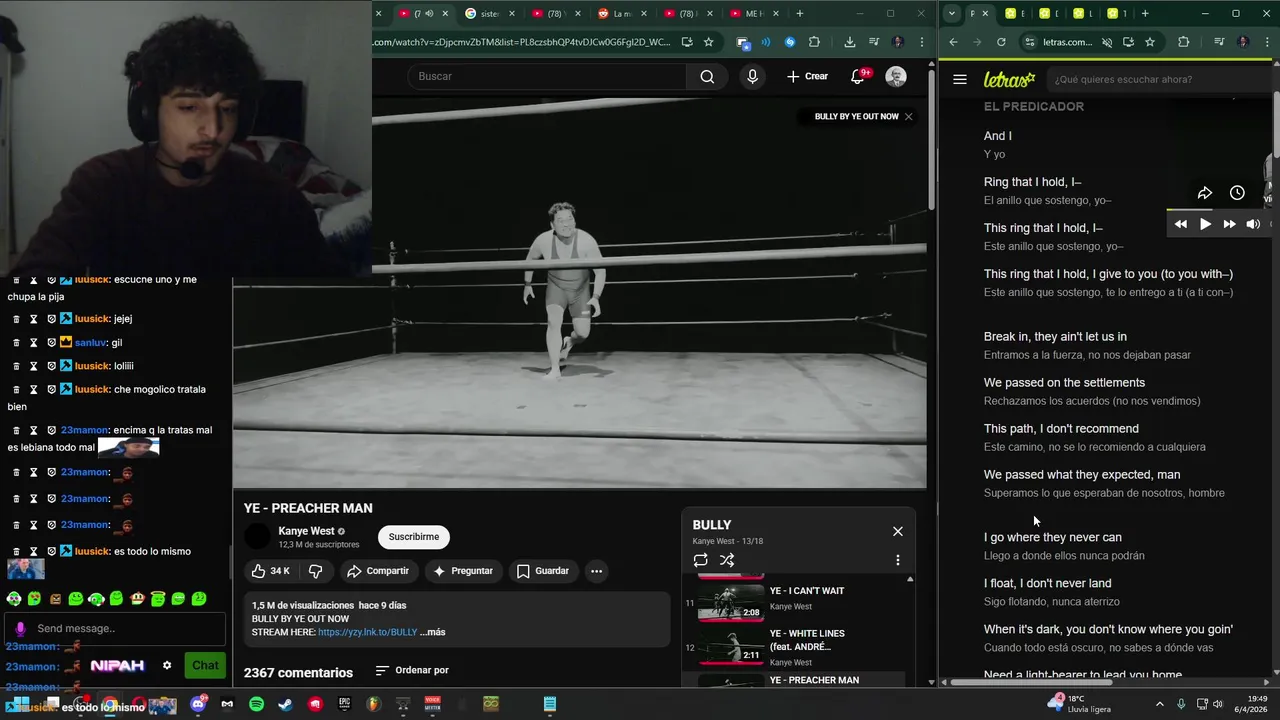Focus the YouTube Buscar search field
Screen dimensions: 1280x720
click(x=547, y=76)
